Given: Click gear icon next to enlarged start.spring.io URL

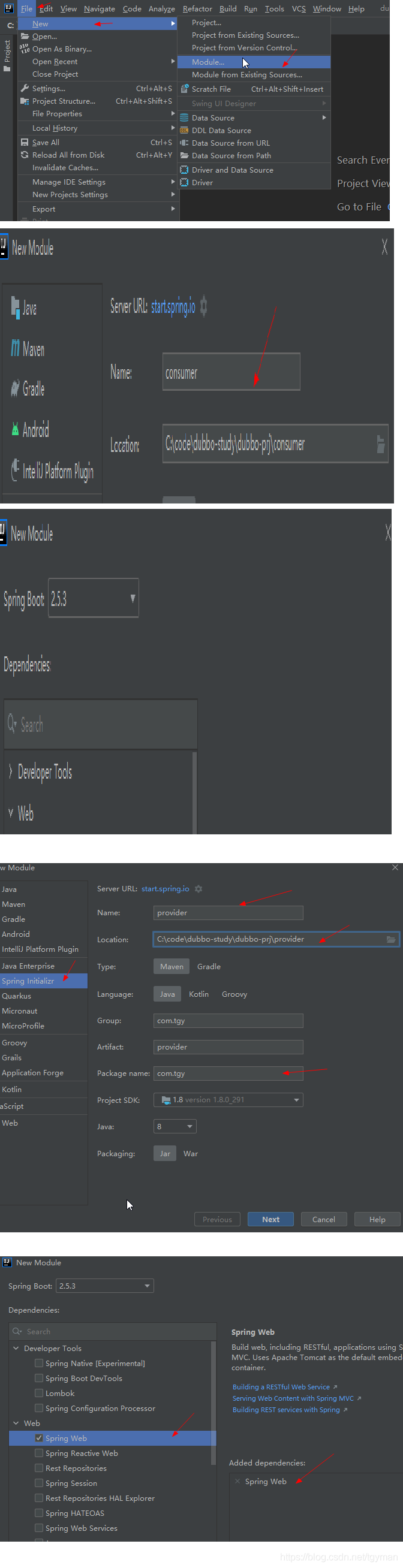Looking at the screenshot, I should 204,306.
